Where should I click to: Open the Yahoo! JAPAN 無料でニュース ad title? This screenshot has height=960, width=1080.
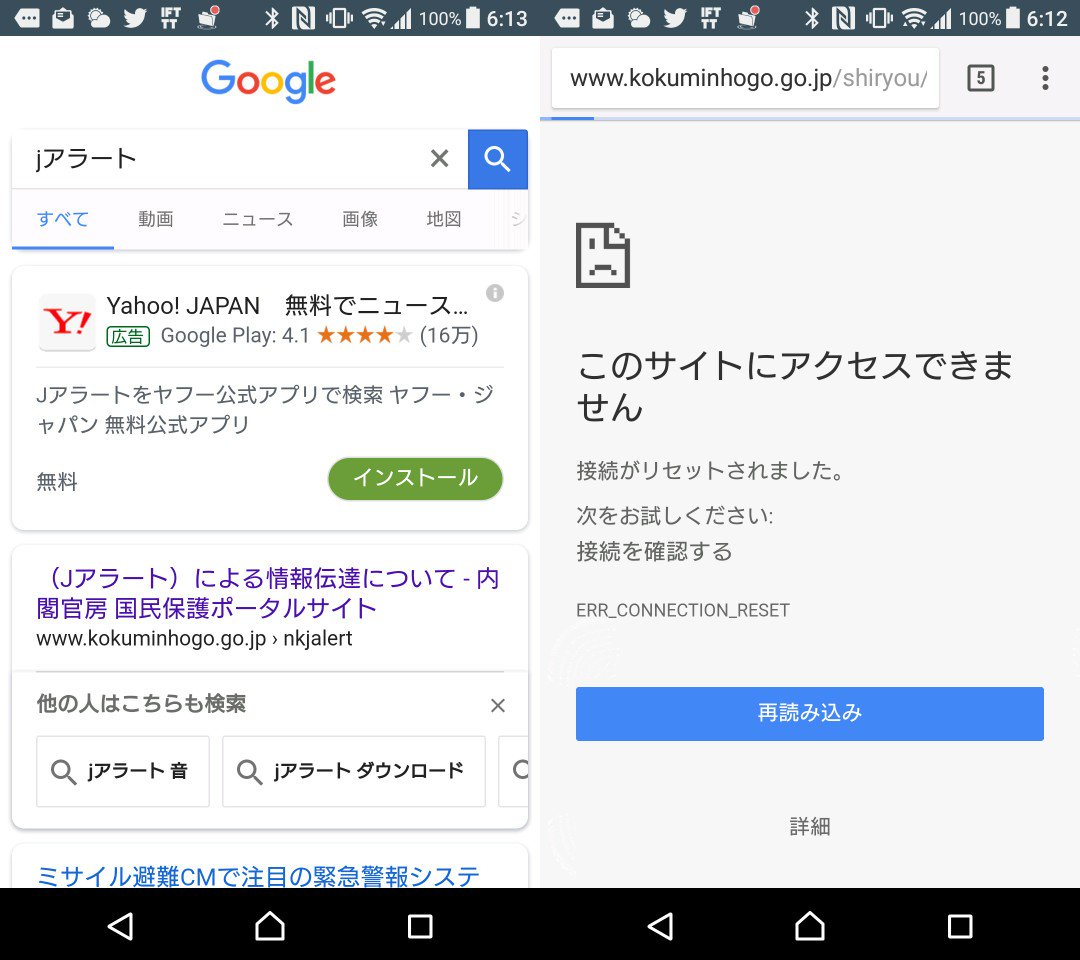[287, 305]
